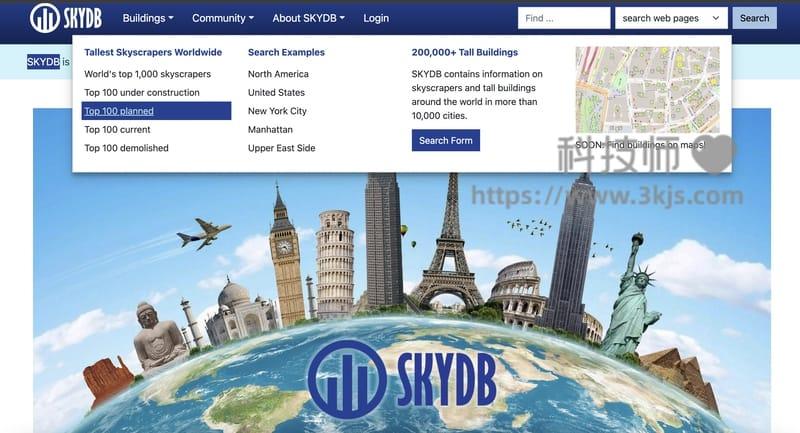Open the buildings map thumbnail
The width and height of the screenshot is (800, 433).
coord(647,90)
